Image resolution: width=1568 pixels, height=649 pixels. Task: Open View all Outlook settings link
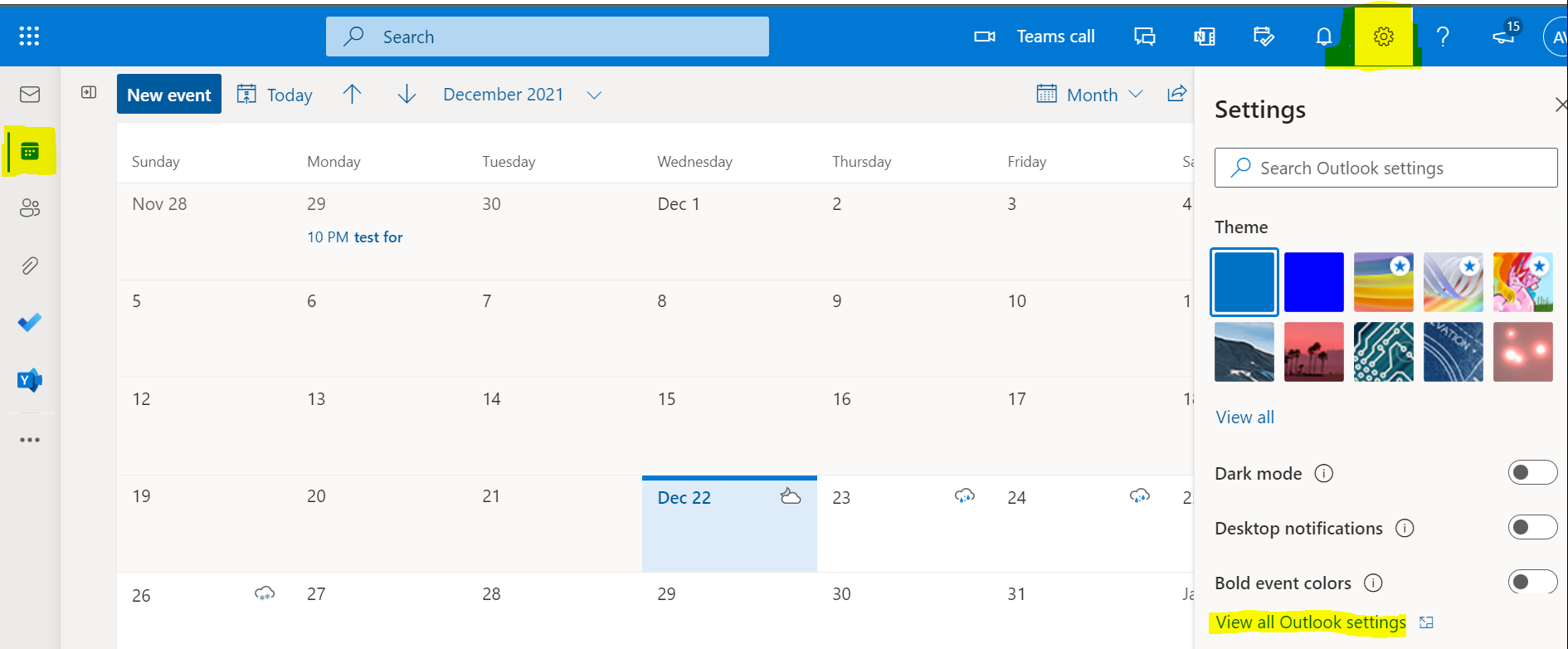click(x=1311, y=622)
